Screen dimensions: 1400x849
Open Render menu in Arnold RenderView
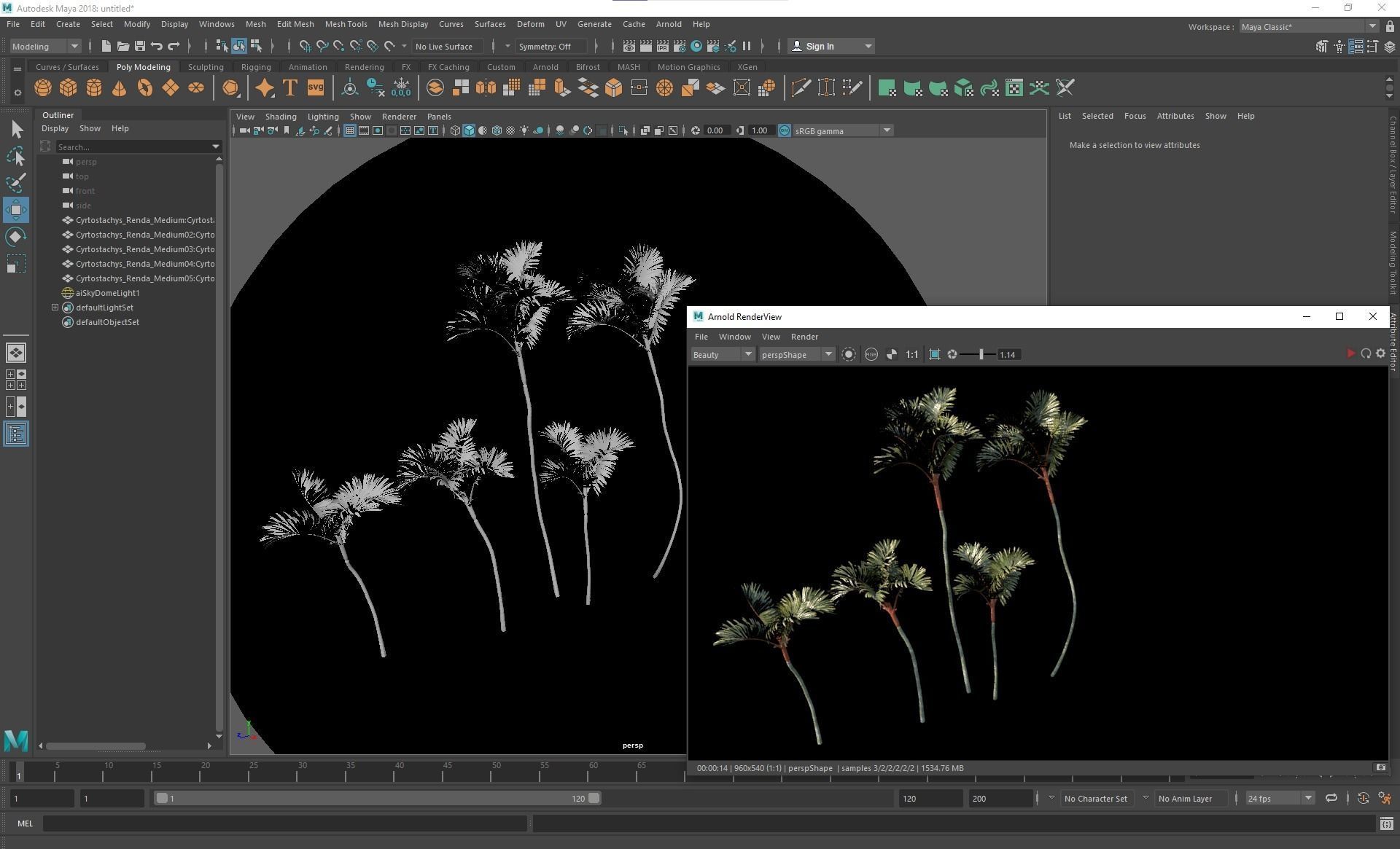pos(804,337)
